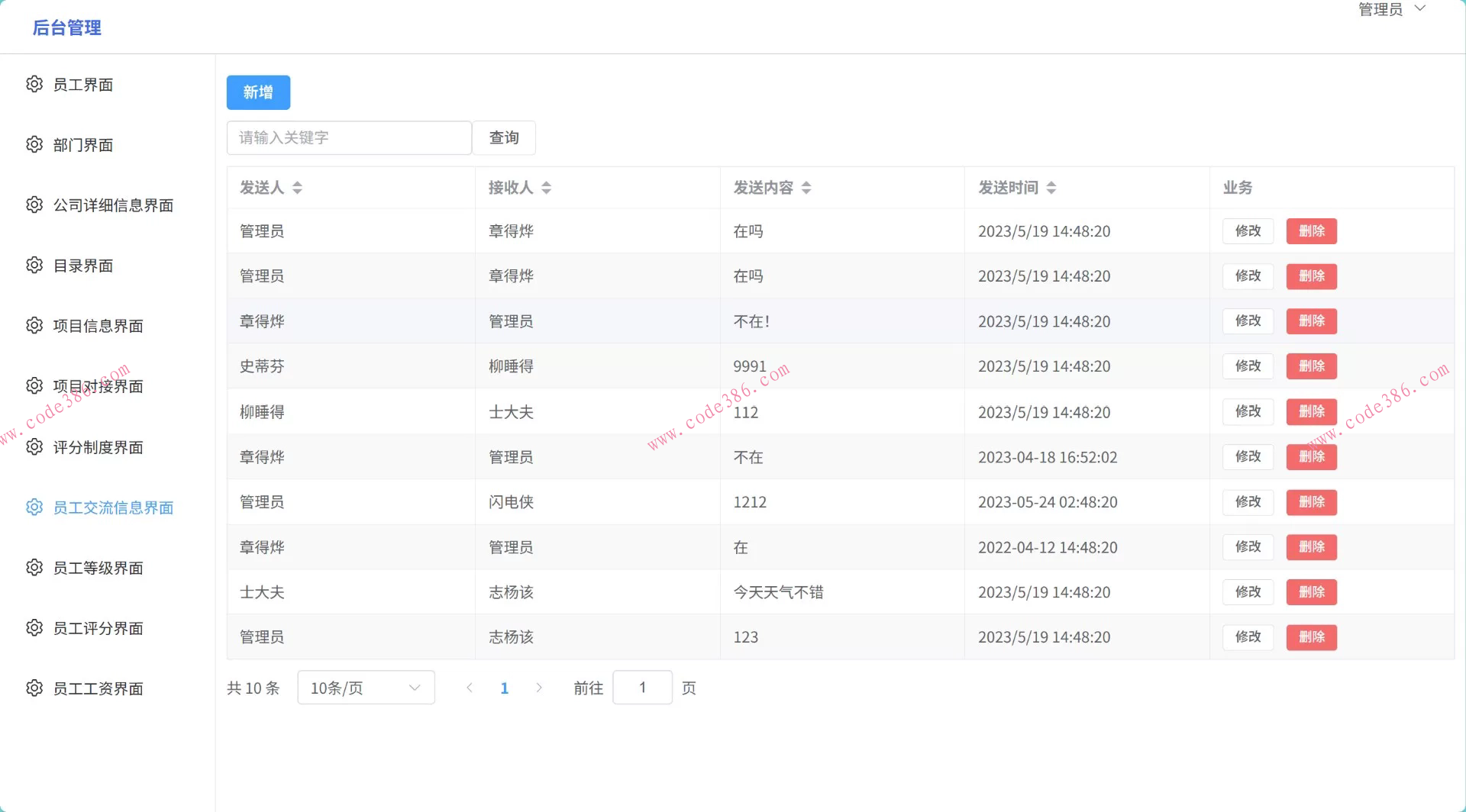Click the 前往 page number input
Screen dimensions: 1466x812
[x=642, y=688]
